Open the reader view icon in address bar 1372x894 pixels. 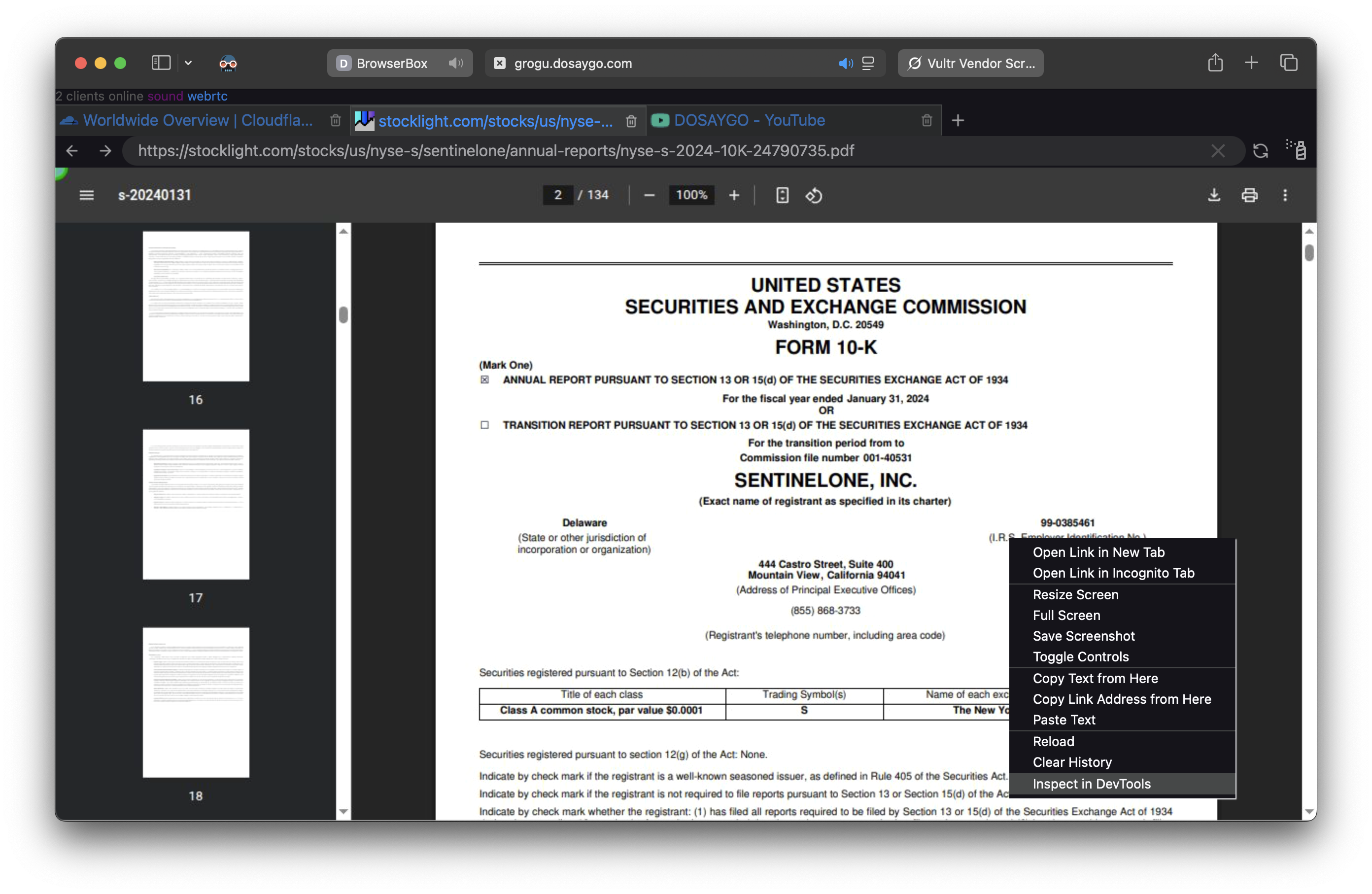[868, 64]
